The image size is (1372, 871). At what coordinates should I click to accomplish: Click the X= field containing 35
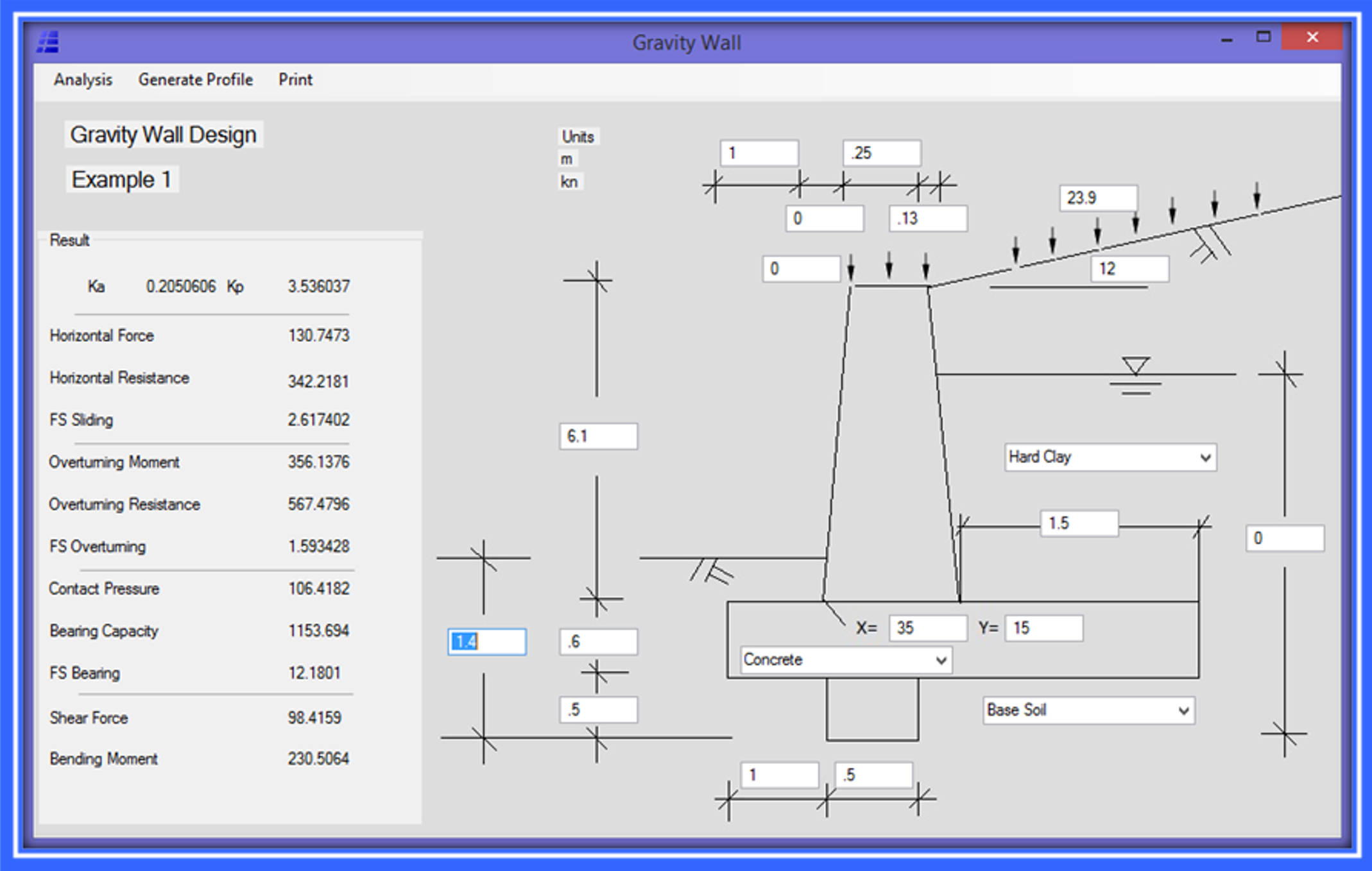pyautogui.click(x=927, y=627)
